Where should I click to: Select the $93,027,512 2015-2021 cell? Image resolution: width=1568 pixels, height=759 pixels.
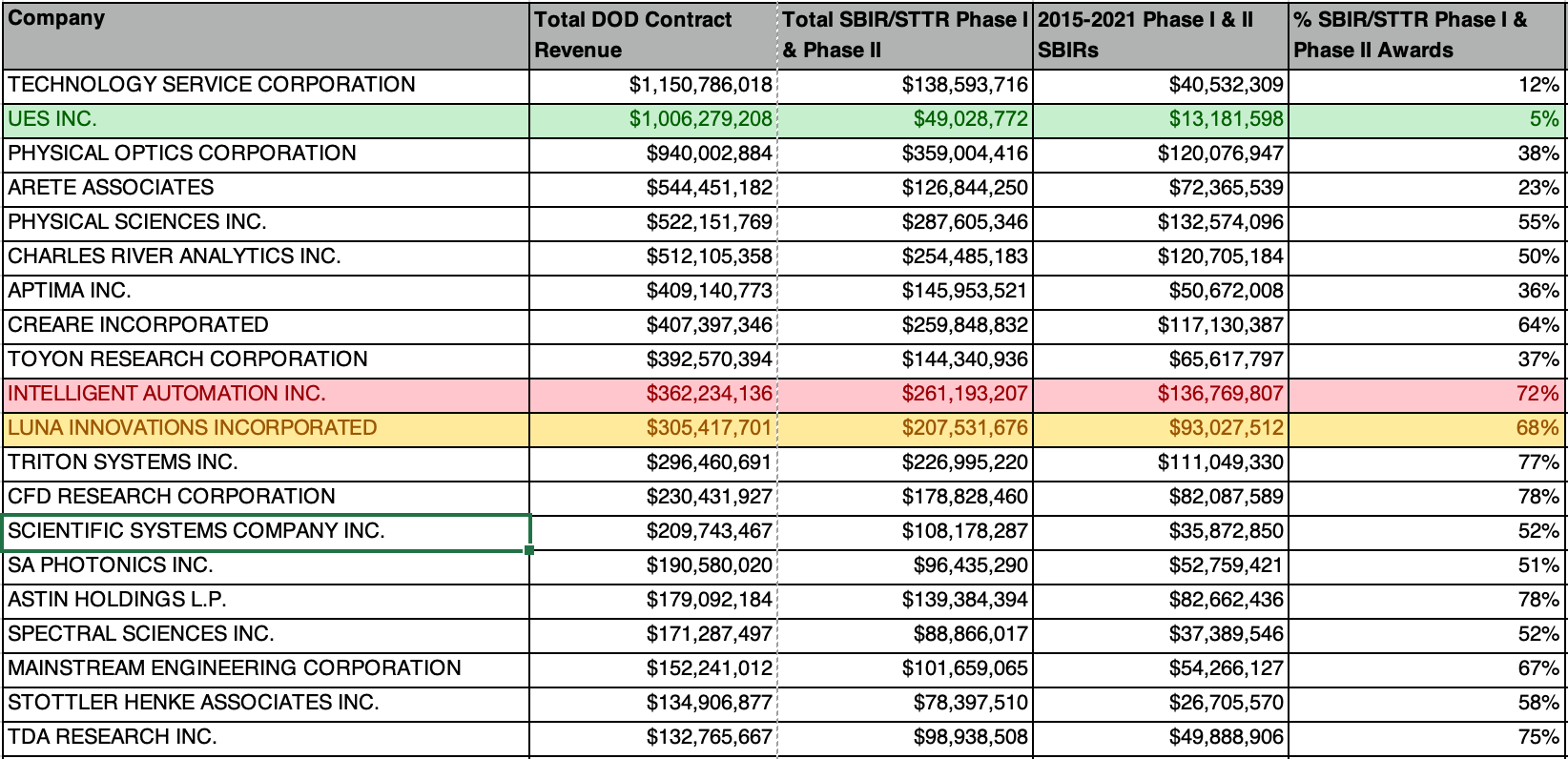1161,429
